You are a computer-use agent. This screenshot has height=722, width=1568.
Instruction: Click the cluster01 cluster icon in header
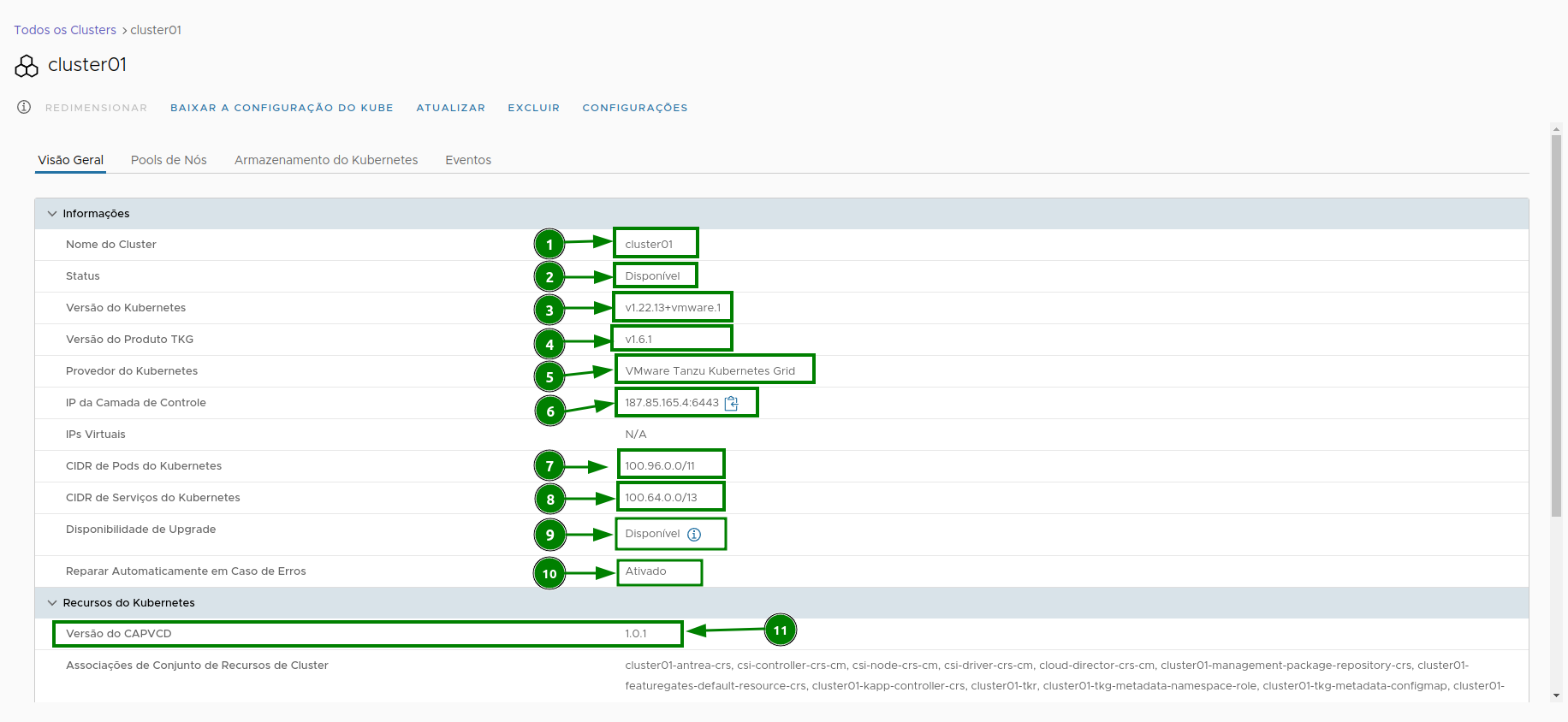click(x=27, y=66)
